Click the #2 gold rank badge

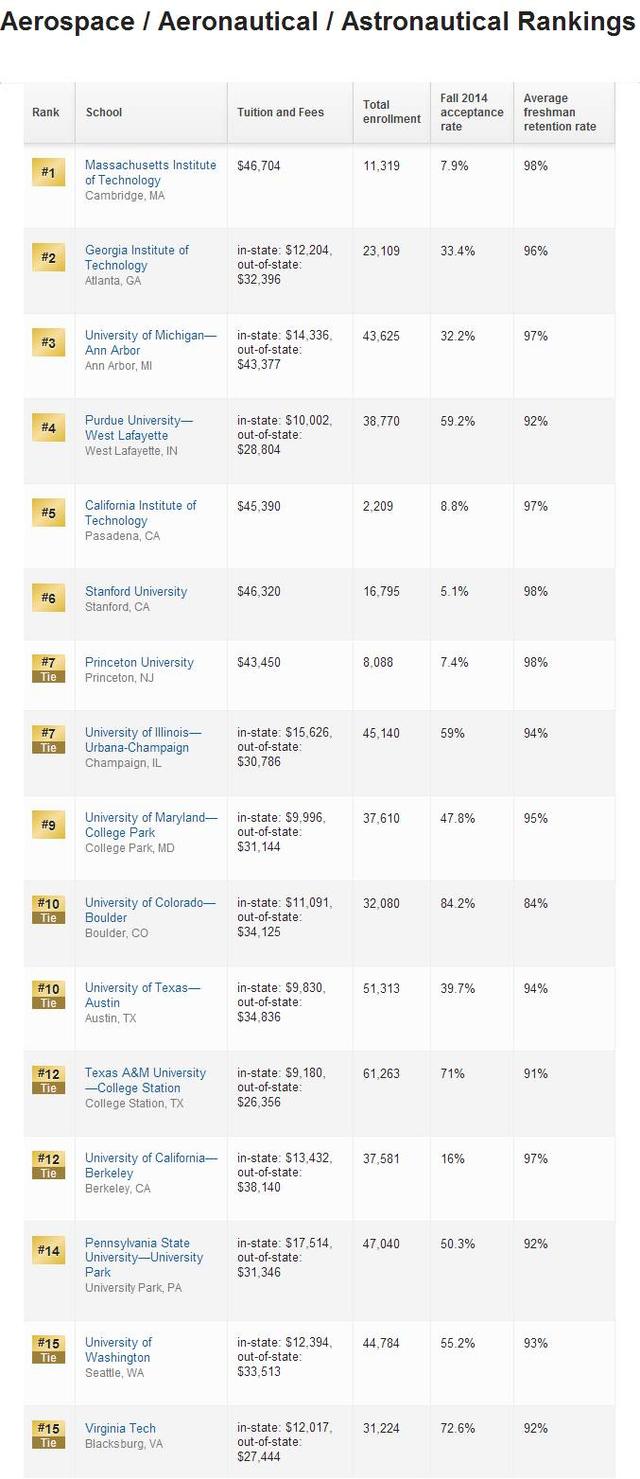(48, 258)
